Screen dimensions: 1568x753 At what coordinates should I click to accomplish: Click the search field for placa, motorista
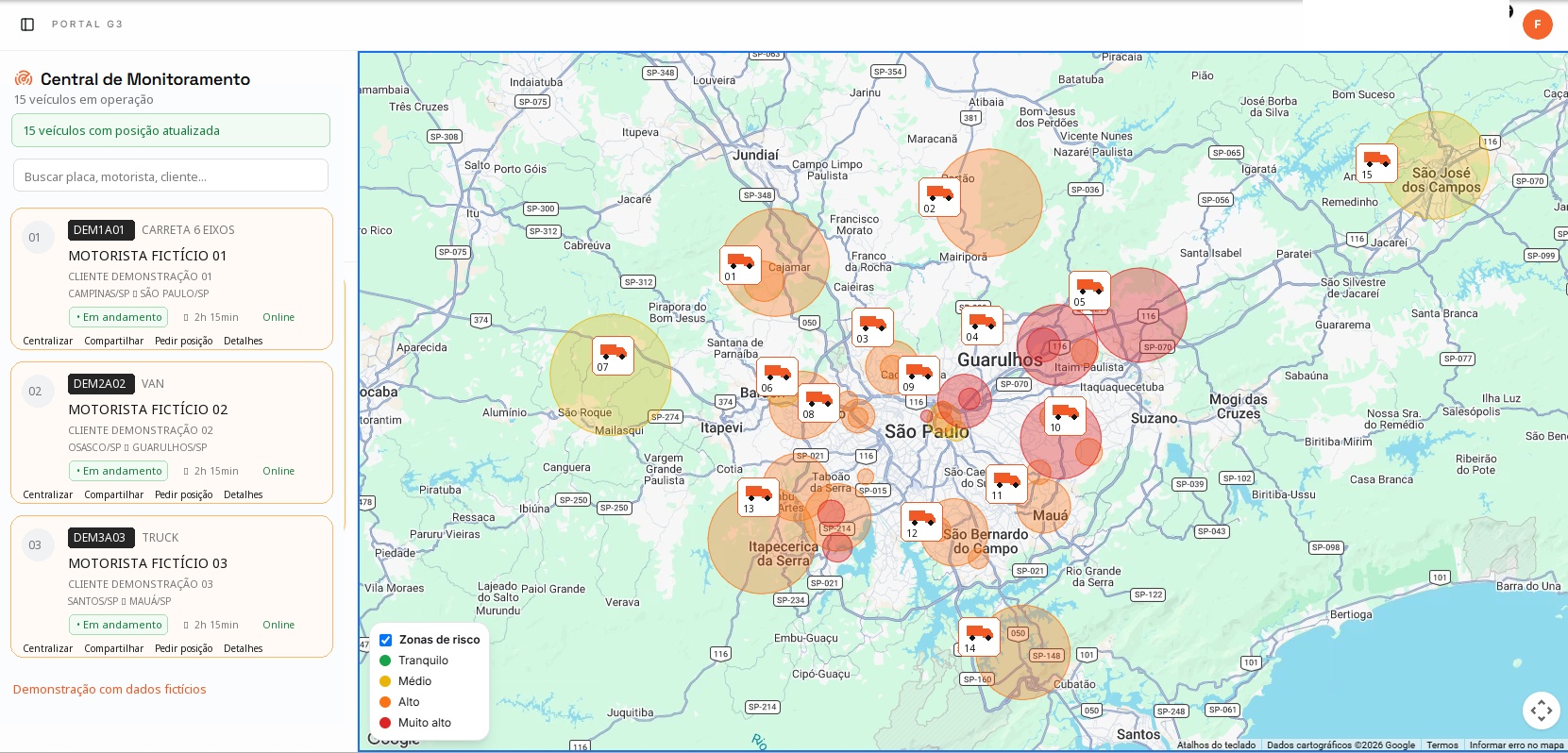171,176
